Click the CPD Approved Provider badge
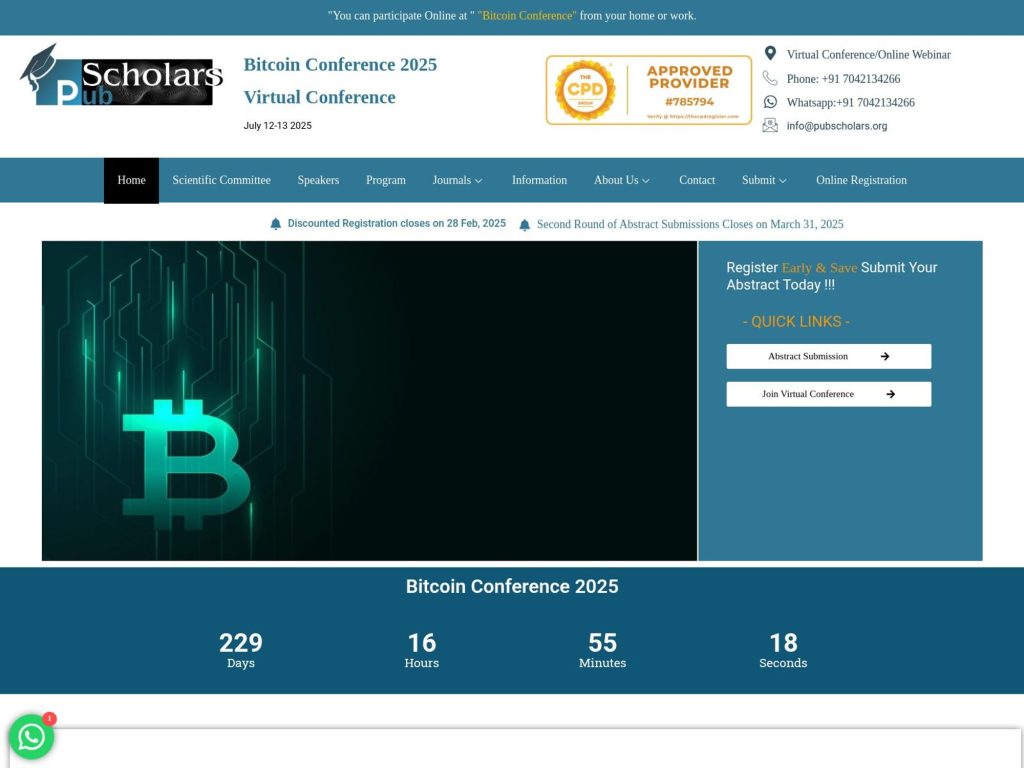Image resolution: width=1024 pixels, height=768 pixels. [x=648, y=89]
